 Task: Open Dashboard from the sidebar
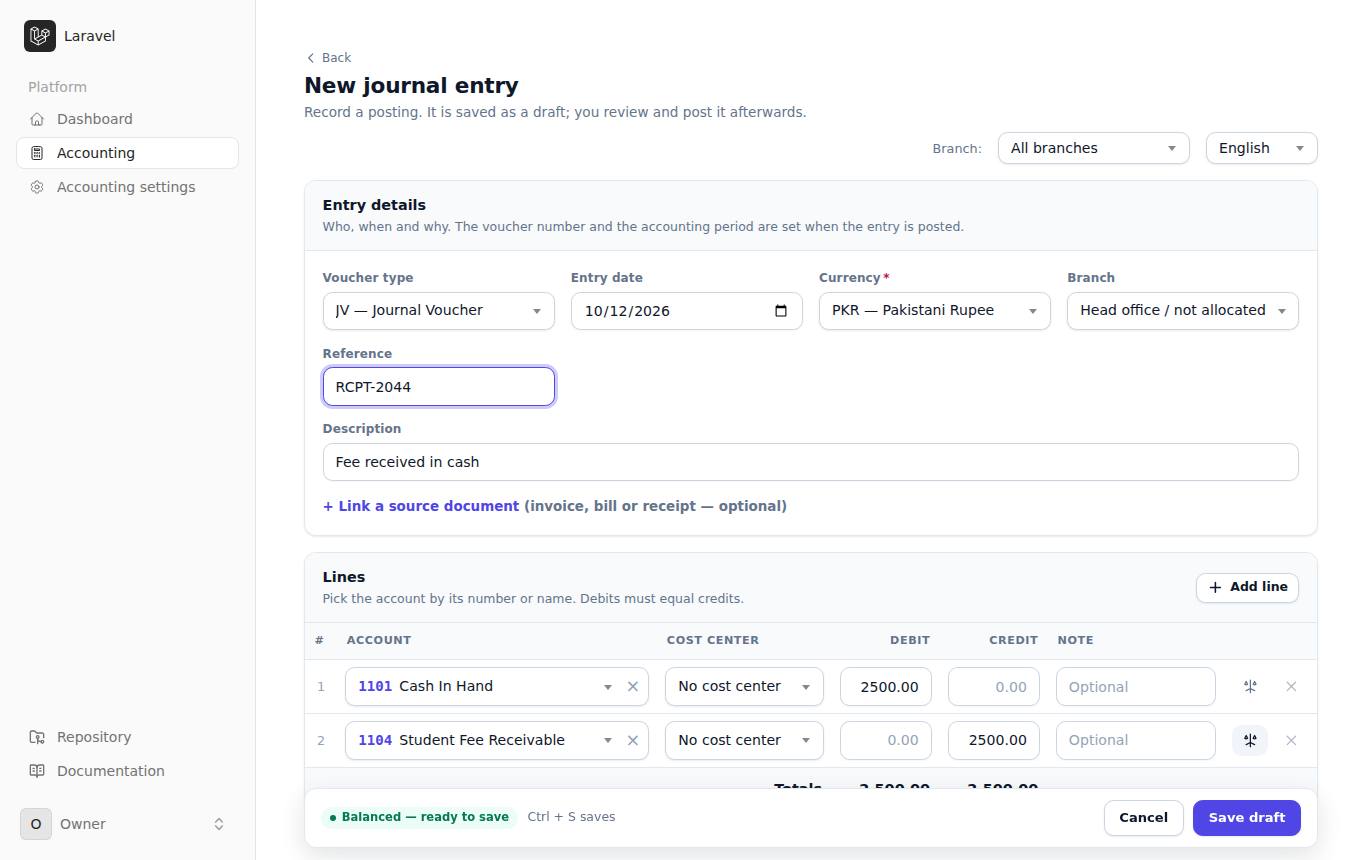pos(127,119)
